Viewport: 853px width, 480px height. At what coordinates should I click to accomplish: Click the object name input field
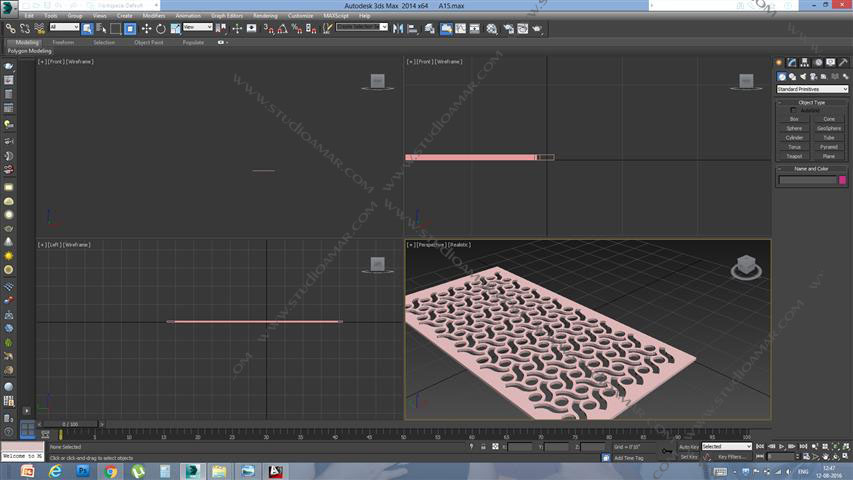tap(807, 180)
